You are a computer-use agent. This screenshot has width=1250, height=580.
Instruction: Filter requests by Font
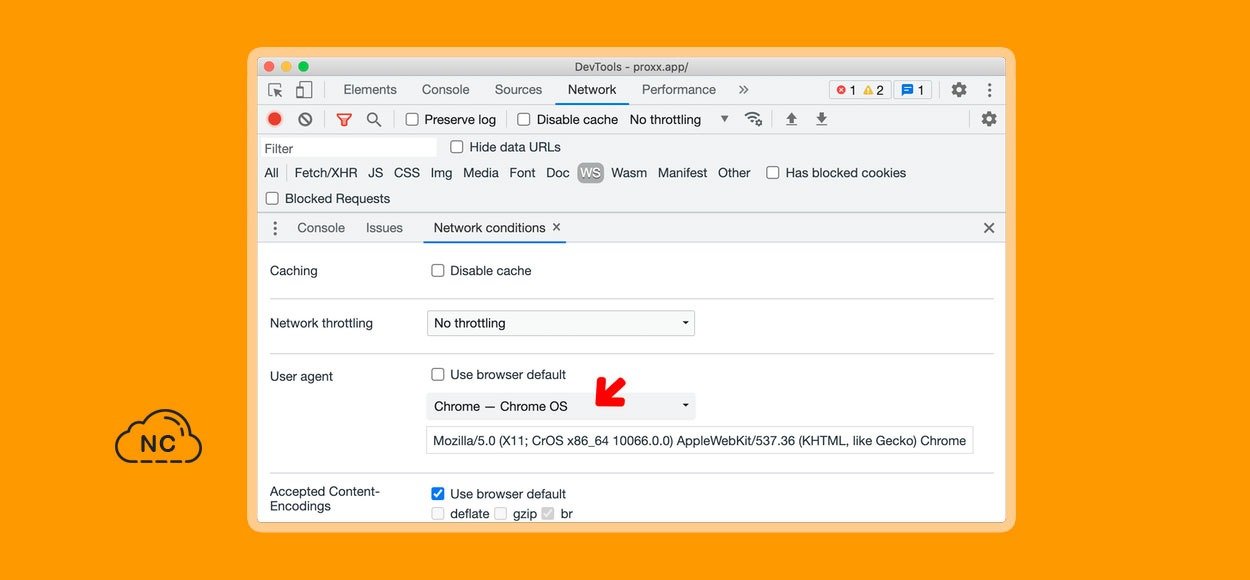[522, 173]
